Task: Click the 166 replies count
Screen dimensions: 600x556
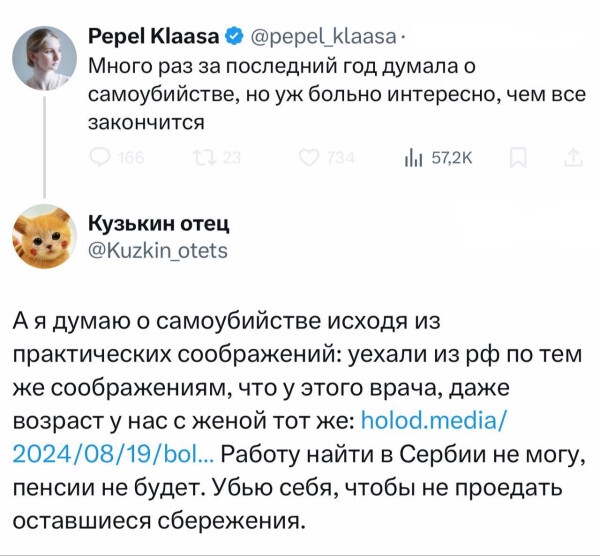Action: (131, 157)
